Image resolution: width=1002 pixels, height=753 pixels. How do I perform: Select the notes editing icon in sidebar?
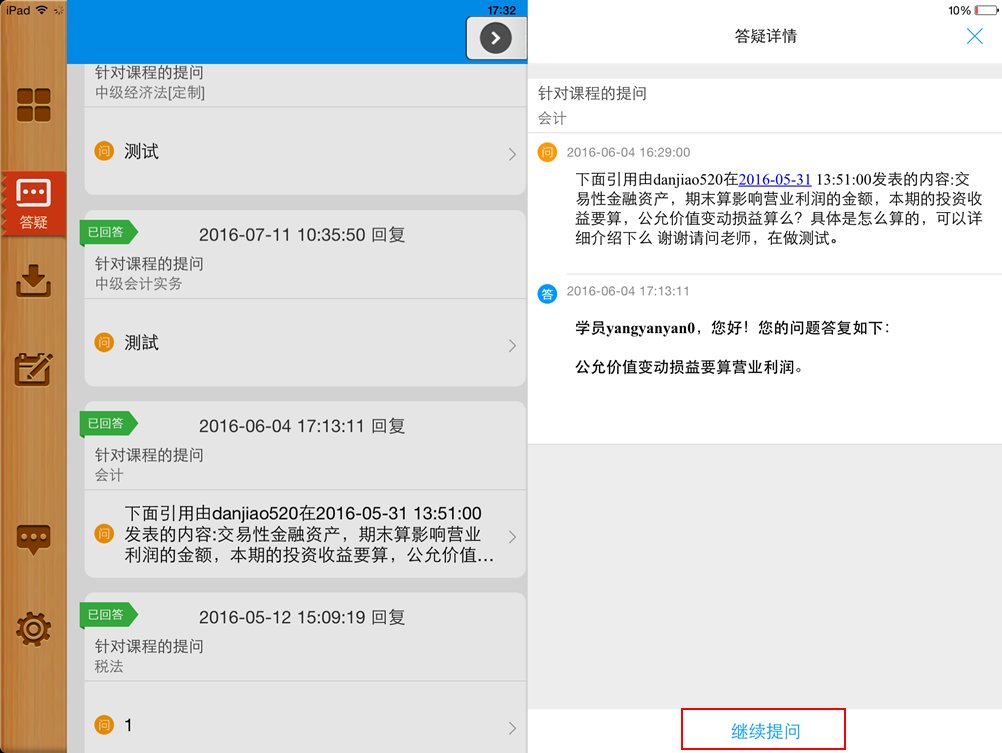pos(34,368)
